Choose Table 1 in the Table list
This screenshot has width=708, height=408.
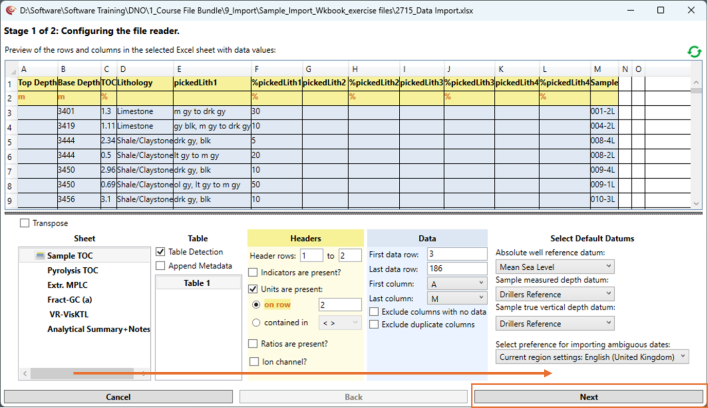(x=197, y=283)
